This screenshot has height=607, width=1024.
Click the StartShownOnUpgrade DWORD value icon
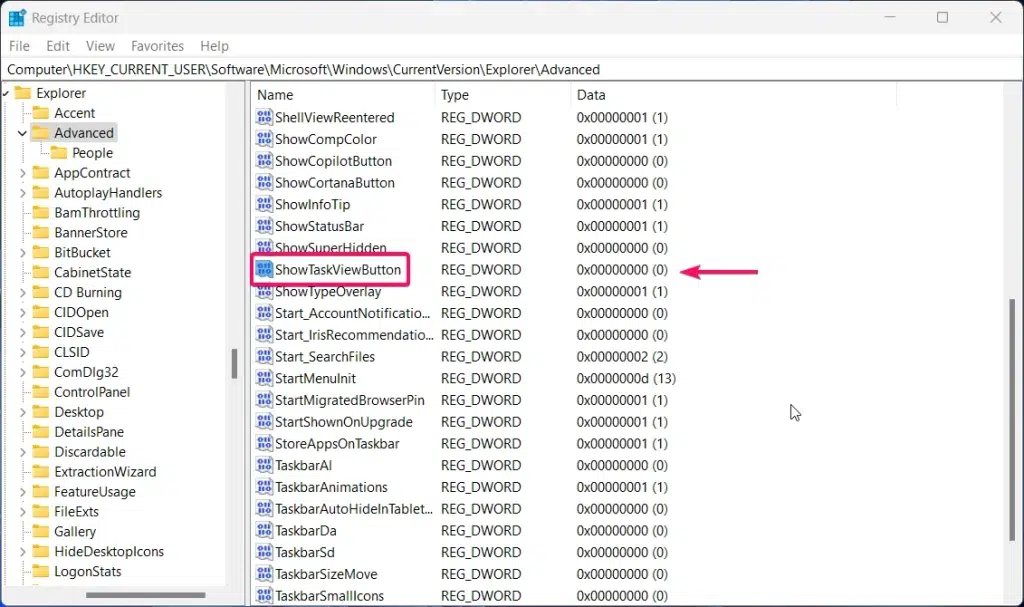(x=264, y=422)
